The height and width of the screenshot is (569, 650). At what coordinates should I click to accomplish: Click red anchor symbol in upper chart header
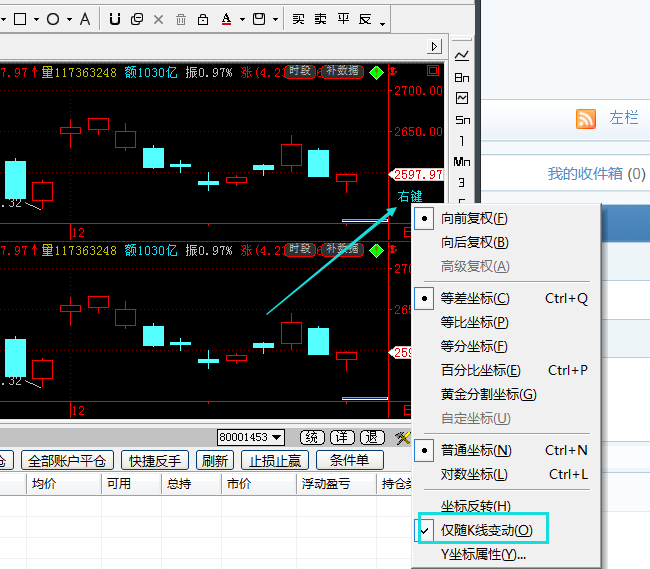point(393,71)
